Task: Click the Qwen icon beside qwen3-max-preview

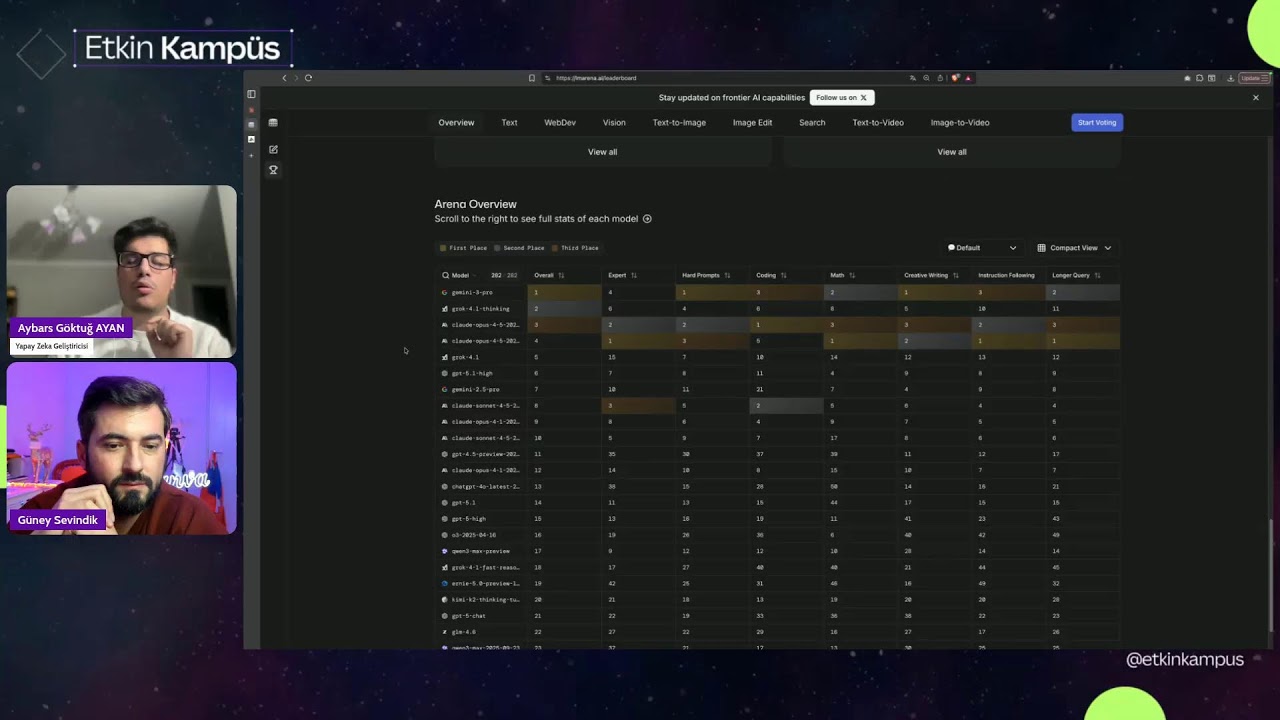Action: click(x=445, y=551)
